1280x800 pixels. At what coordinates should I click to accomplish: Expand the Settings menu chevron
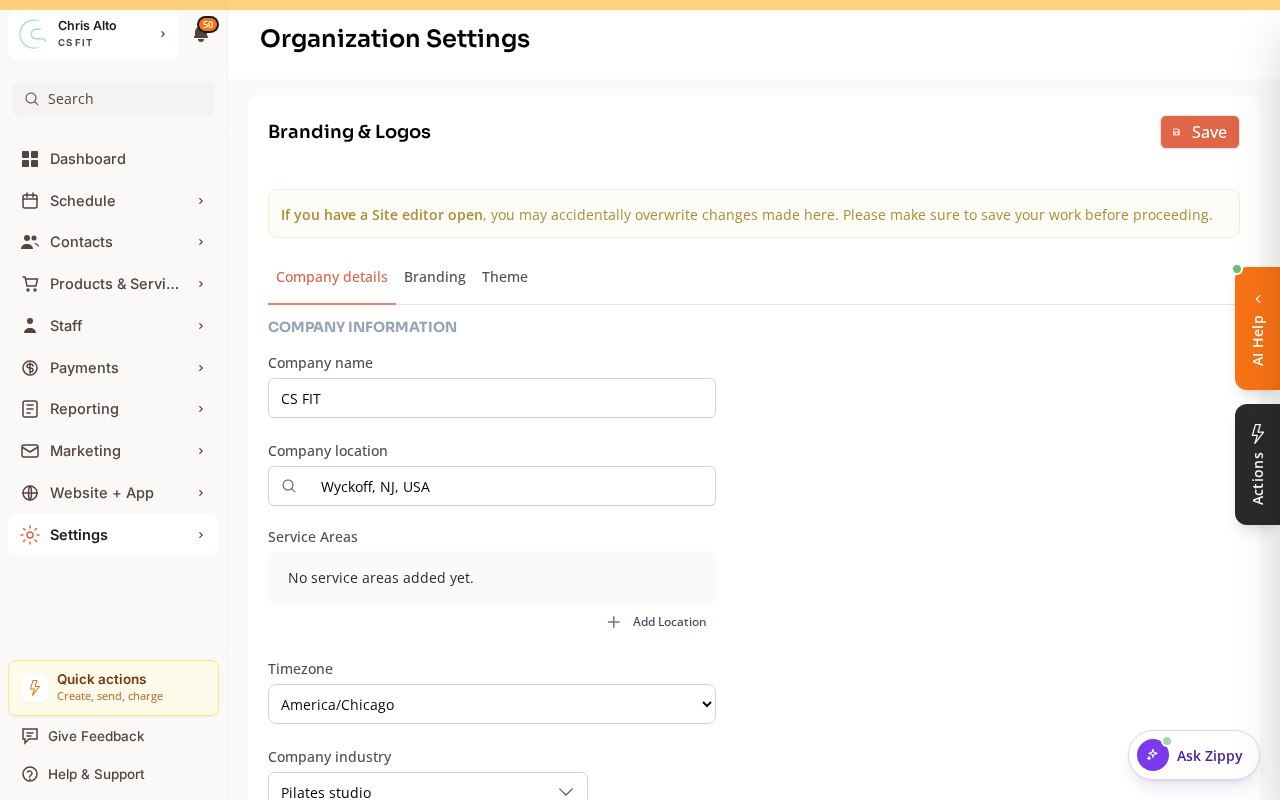click(201, 535)
